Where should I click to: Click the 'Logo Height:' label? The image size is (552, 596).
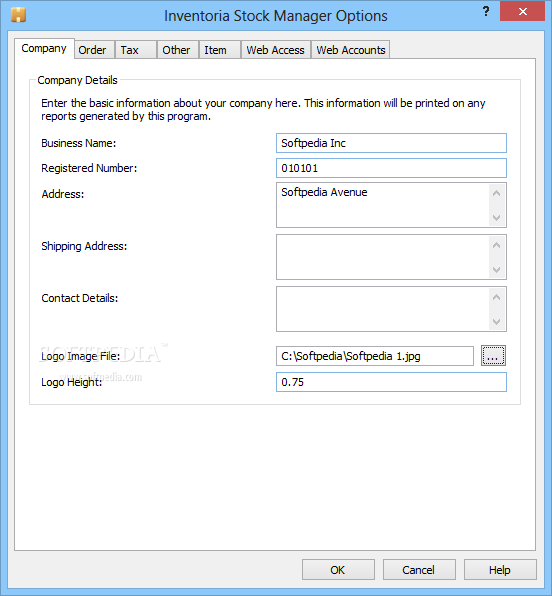click(71, 382)
